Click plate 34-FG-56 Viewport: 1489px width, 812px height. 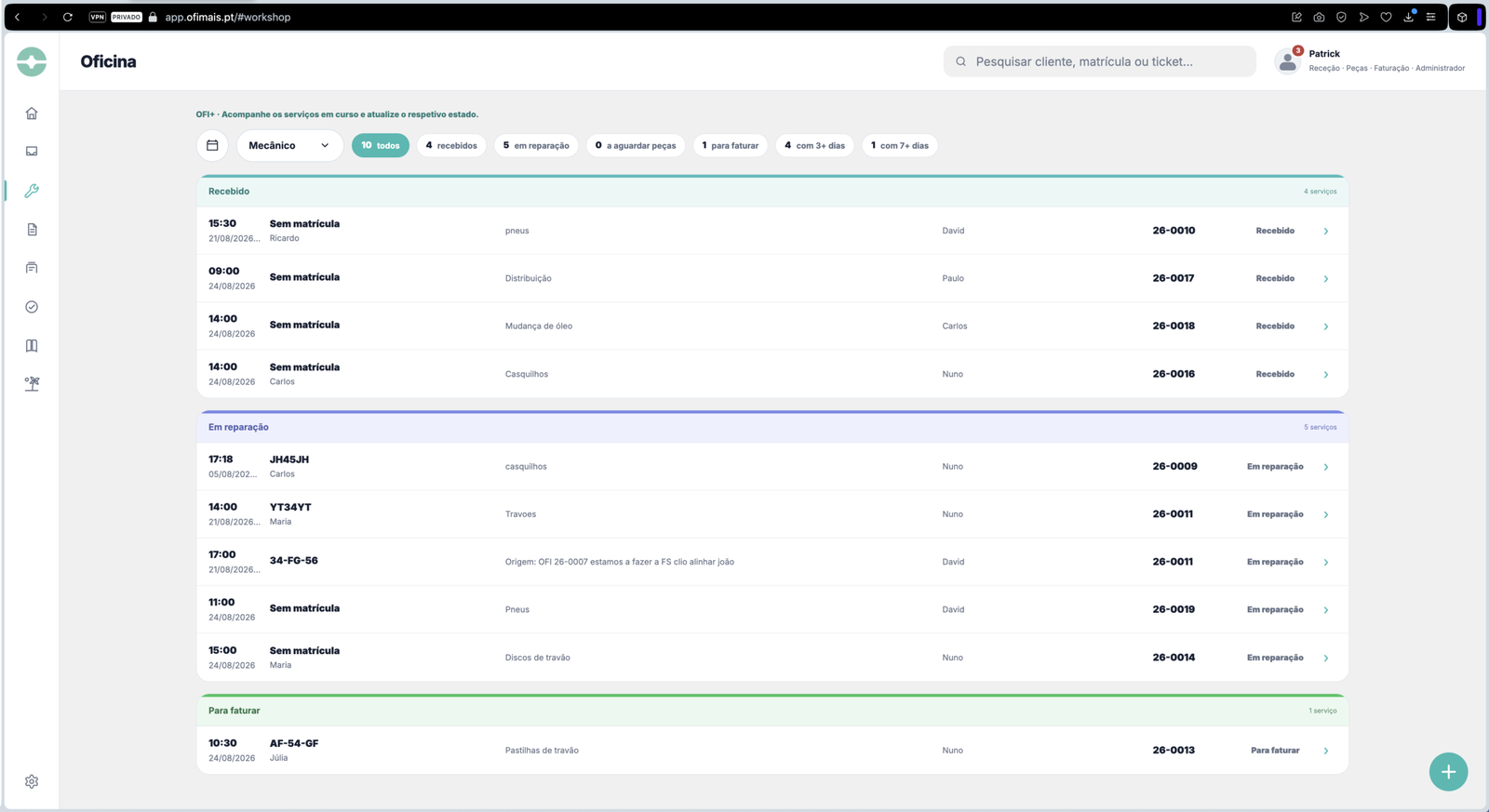(294, 561)
